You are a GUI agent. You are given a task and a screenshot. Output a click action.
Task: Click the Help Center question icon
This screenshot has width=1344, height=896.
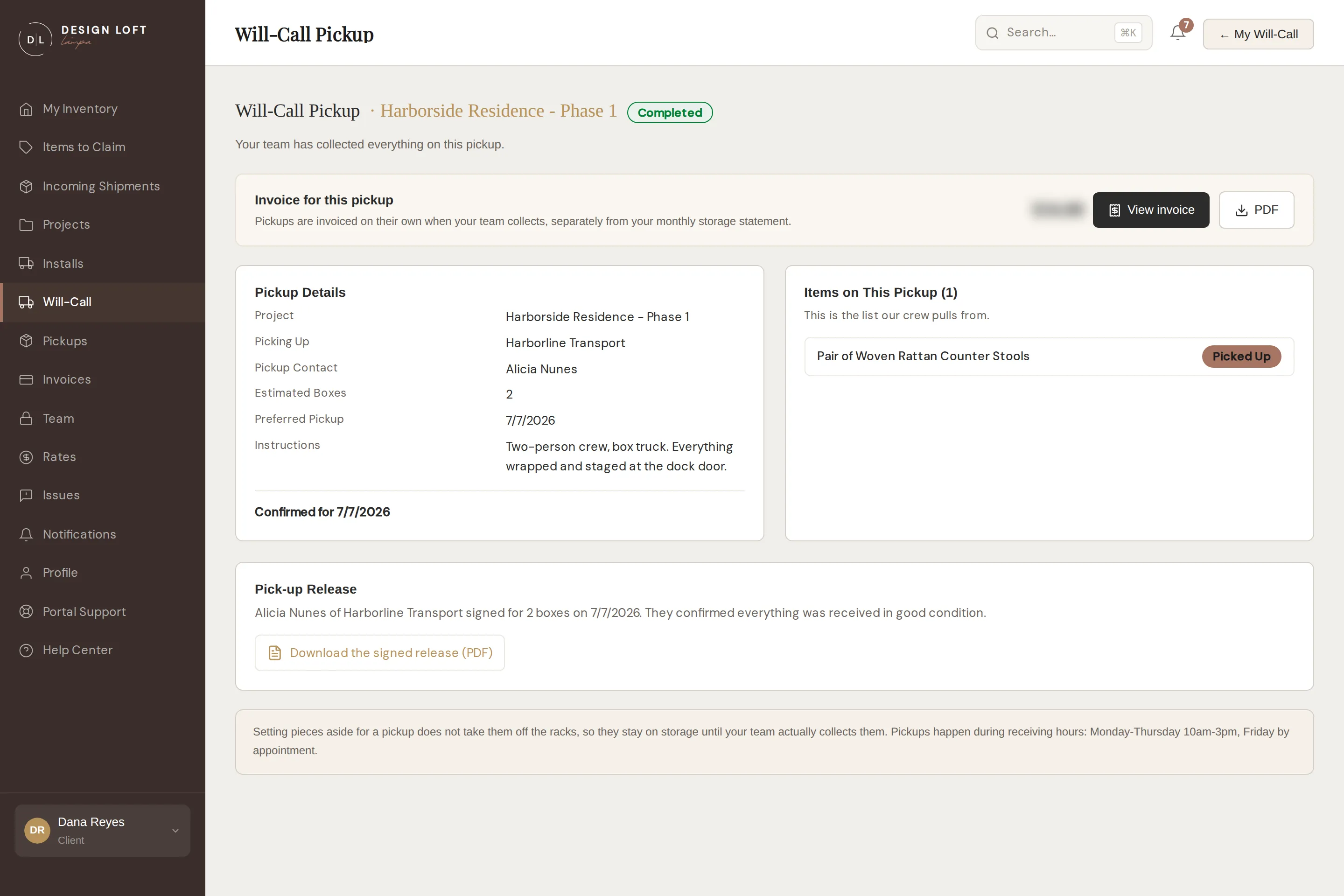click(x=26, y=650)
